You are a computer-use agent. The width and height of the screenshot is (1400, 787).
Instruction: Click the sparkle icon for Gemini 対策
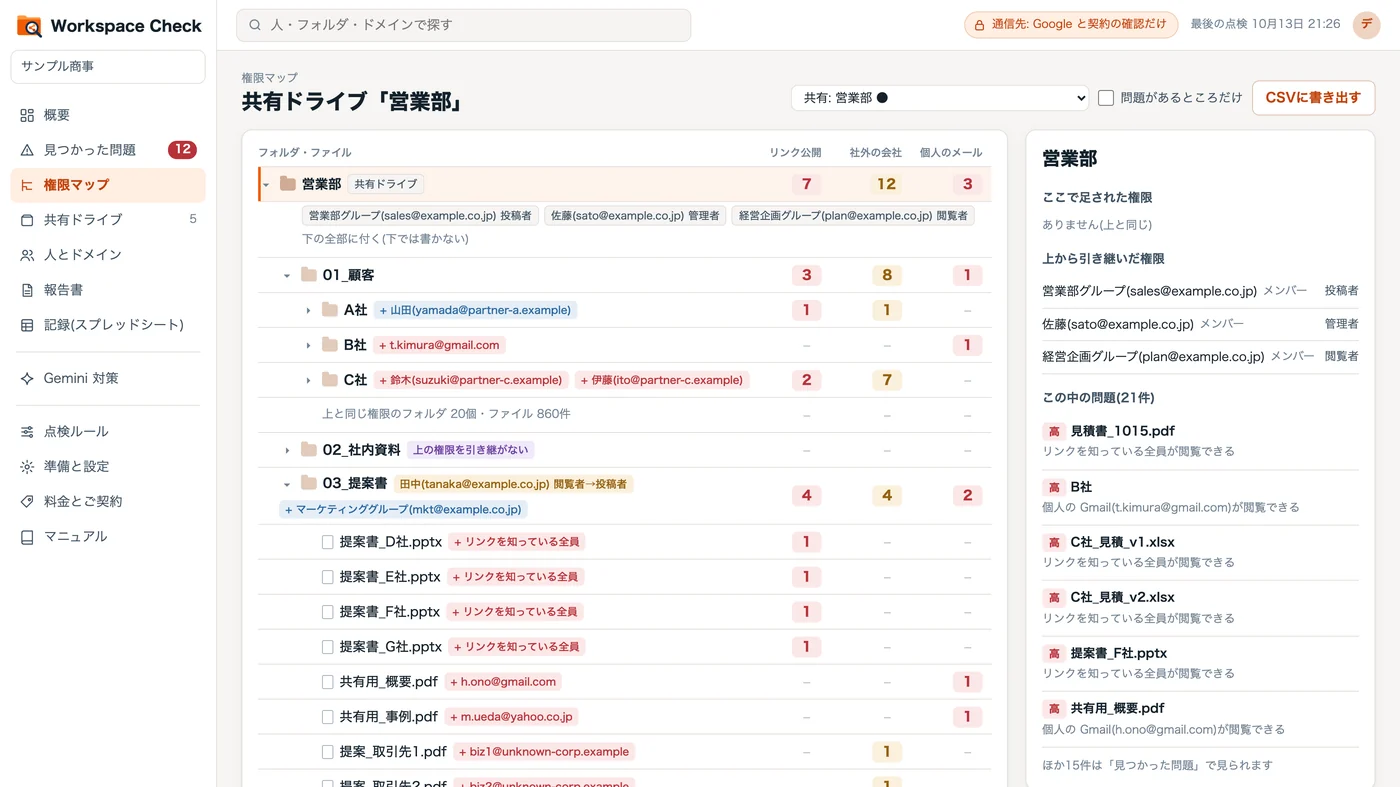(27, 379)
